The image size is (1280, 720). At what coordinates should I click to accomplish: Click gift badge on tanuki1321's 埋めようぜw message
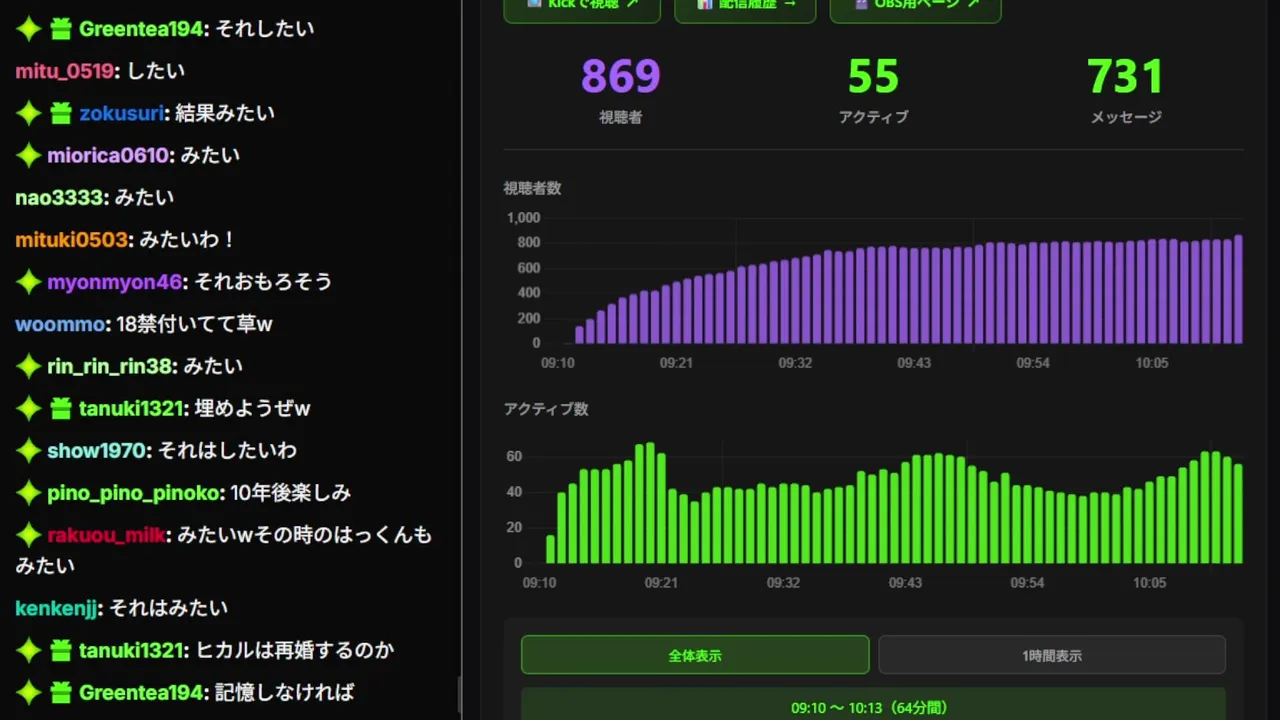click(60, 408)
